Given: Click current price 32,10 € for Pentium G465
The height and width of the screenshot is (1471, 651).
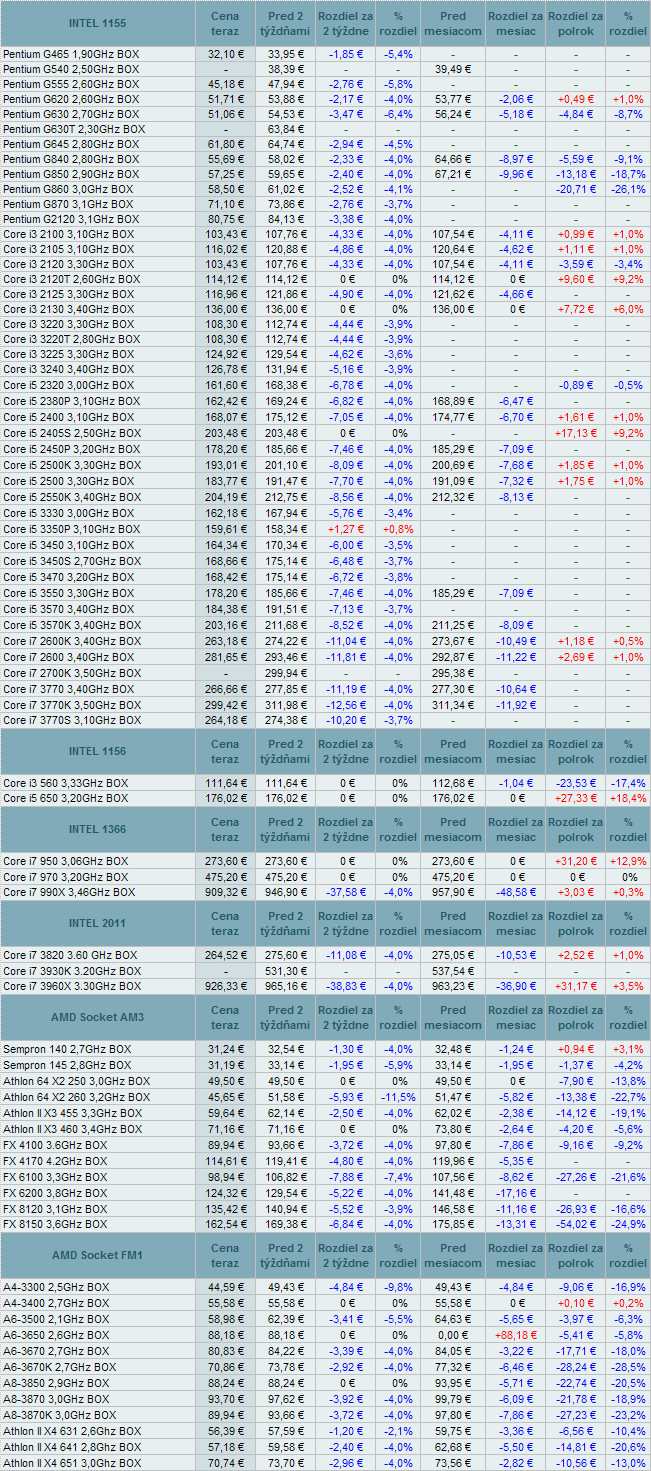Looking at the screenshot, I should (225, 54).
